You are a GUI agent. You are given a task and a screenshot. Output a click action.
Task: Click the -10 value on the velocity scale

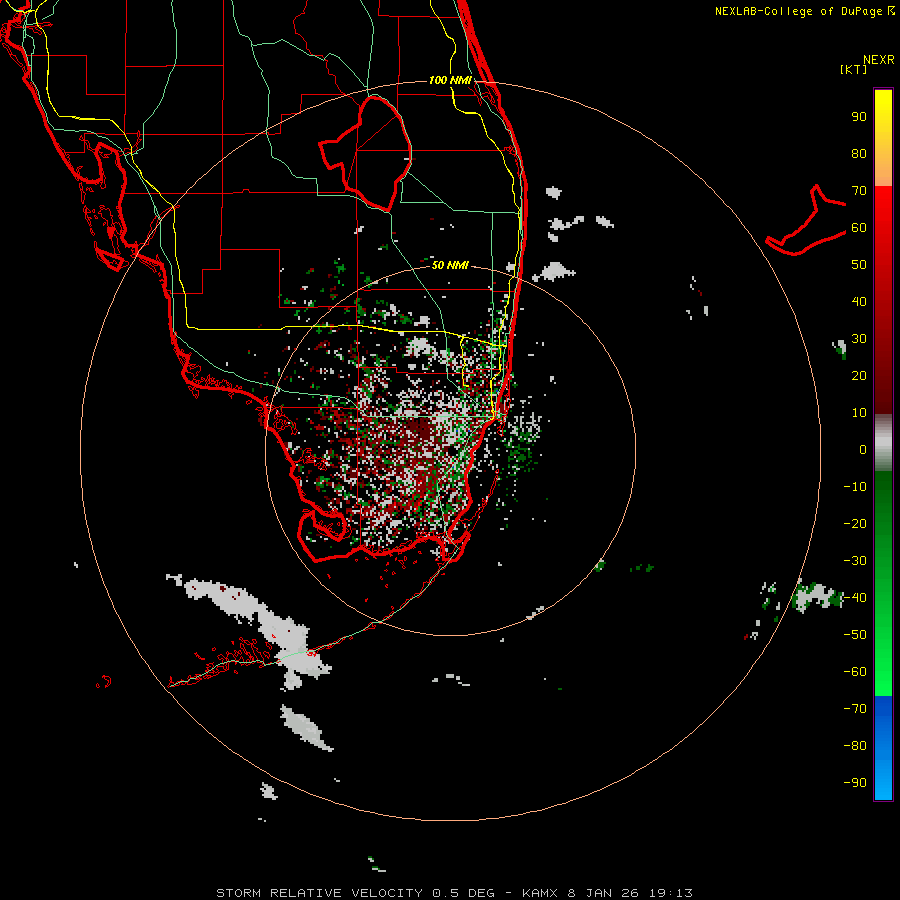point(855,487)
